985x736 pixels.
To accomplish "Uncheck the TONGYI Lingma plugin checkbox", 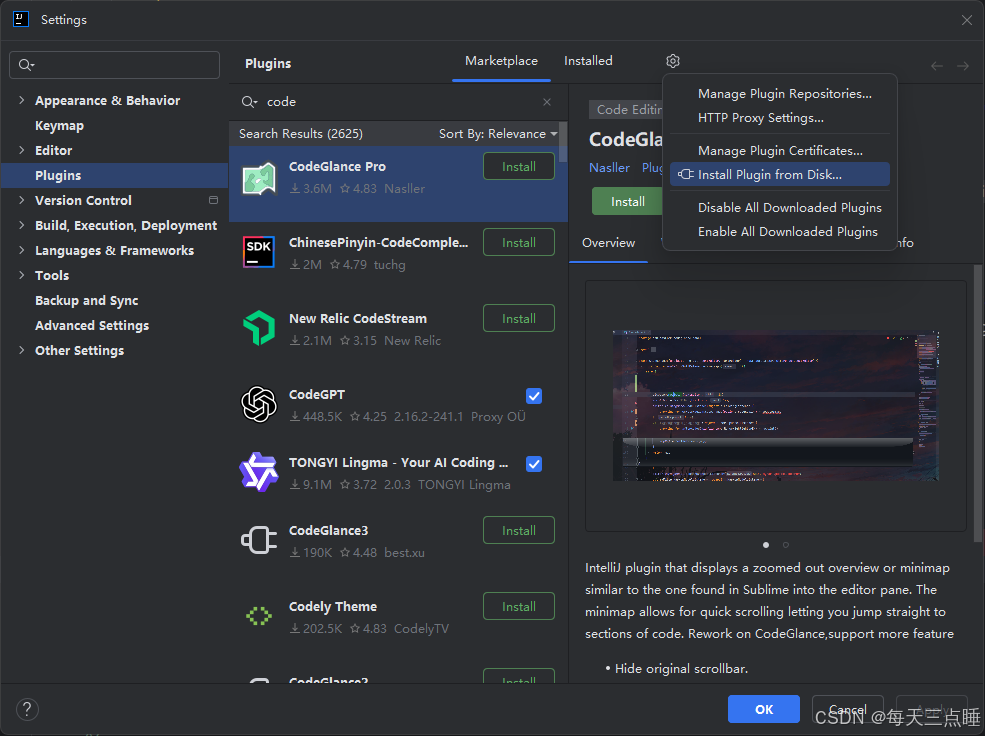I will click(534, 464).
